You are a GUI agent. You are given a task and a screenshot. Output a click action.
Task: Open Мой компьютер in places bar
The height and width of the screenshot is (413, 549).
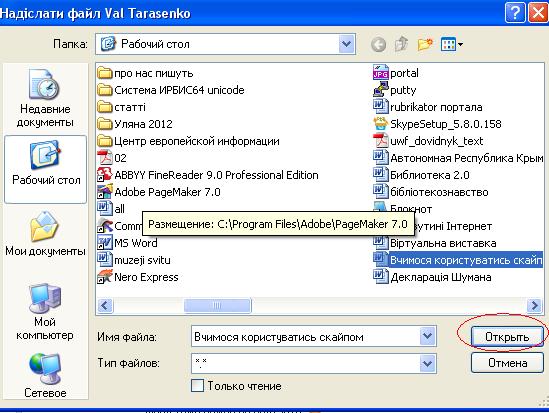point(45,312)
